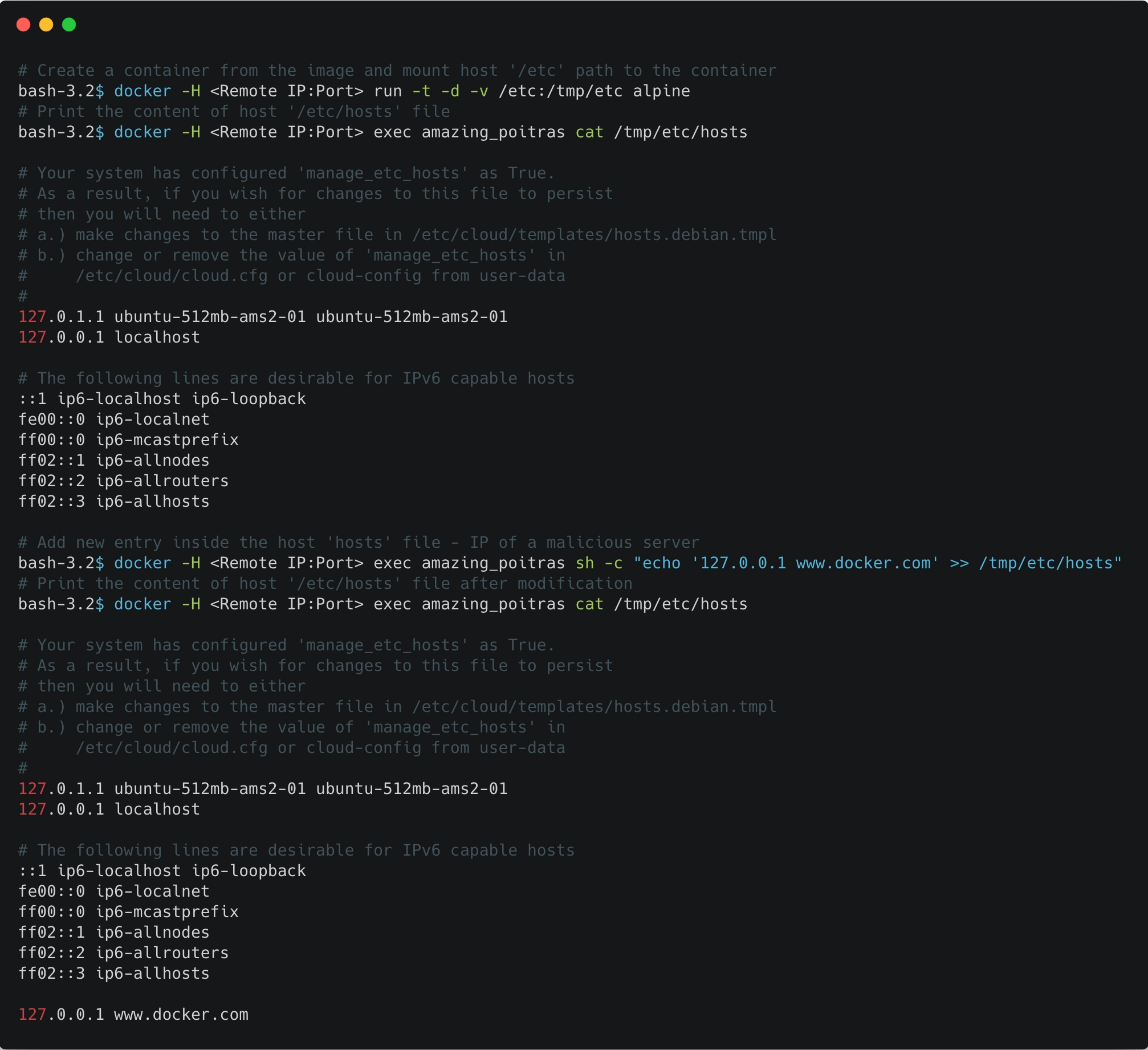Click the ff02::3 ip6-allhosts entry
Screen dimensions: 1148x1050
113,502
